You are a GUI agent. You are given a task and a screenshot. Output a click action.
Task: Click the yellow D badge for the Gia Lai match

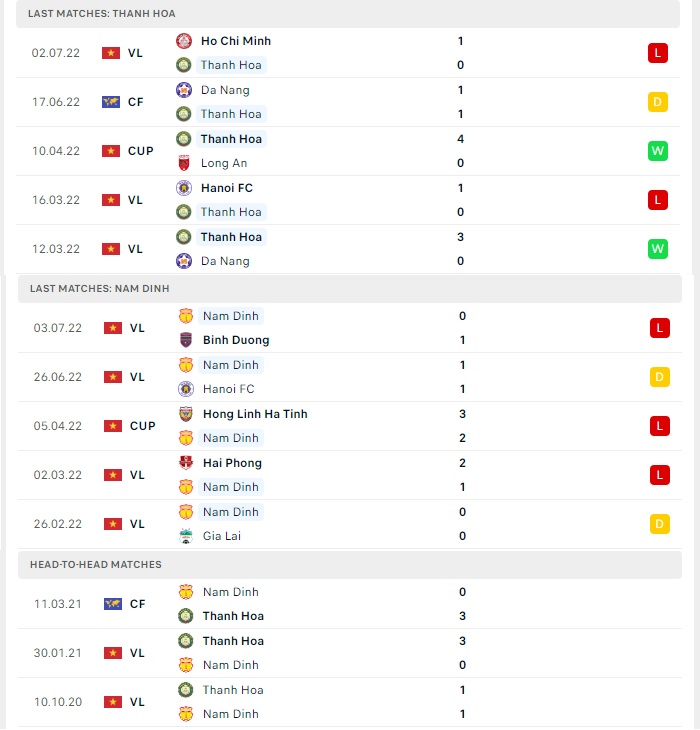tap(660, 524)
